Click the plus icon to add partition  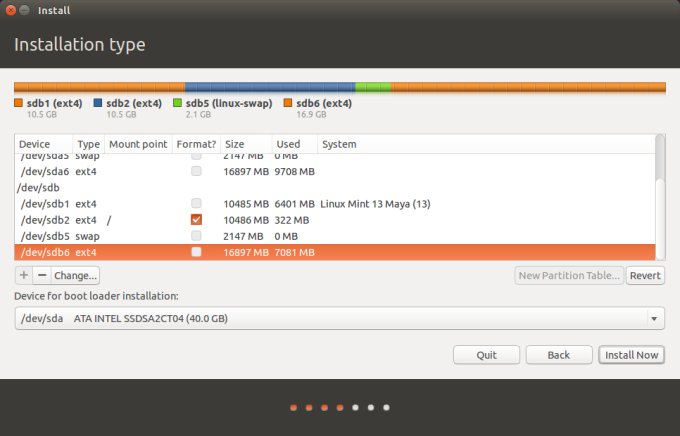24,275
